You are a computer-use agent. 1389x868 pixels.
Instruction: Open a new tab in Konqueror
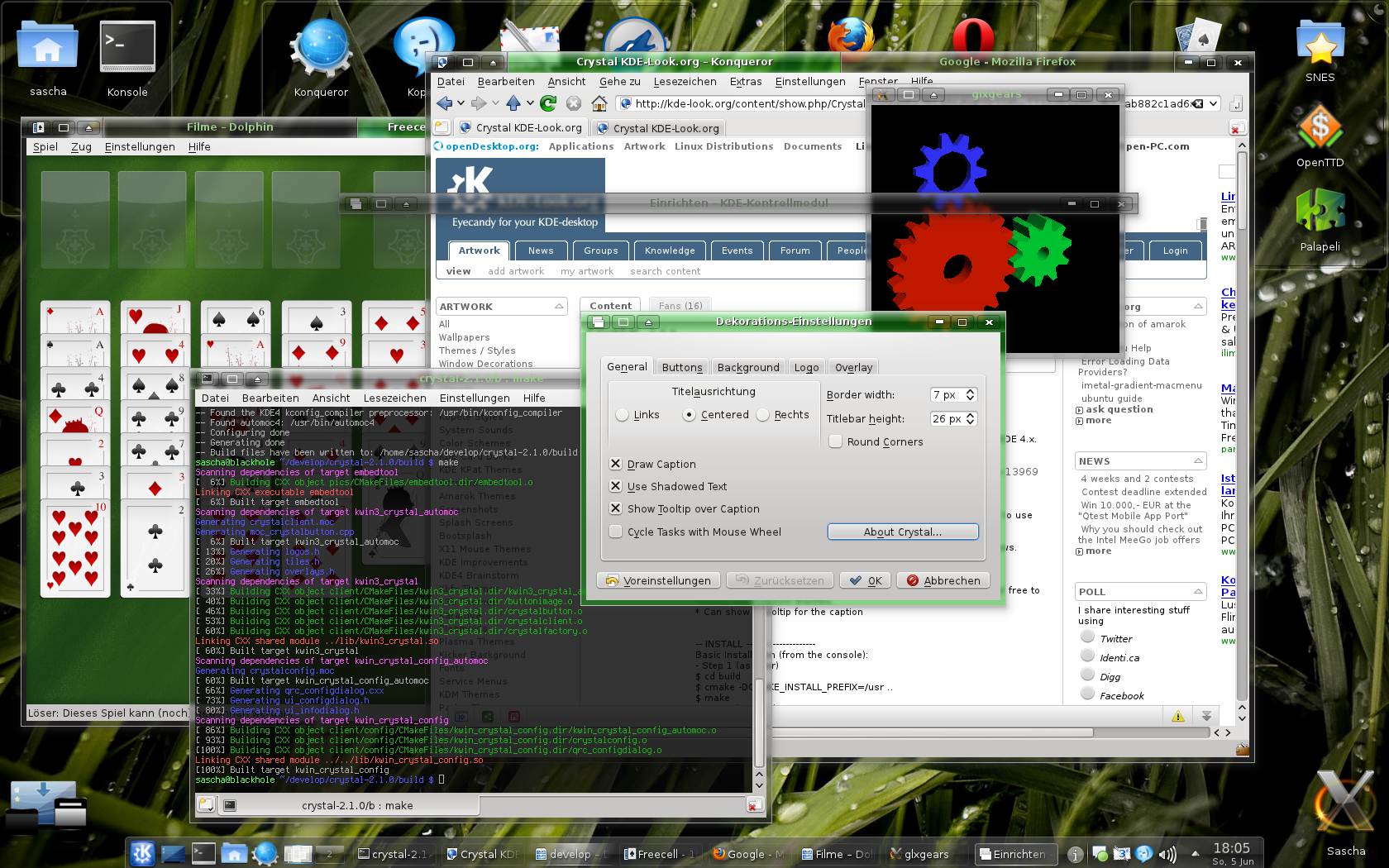[442, 127]
